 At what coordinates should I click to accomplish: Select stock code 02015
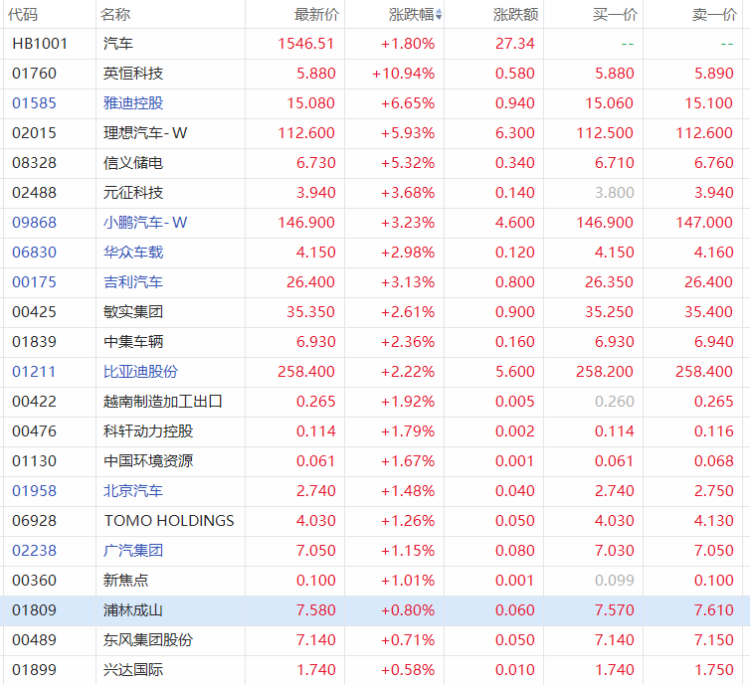[x=34, y=133]
